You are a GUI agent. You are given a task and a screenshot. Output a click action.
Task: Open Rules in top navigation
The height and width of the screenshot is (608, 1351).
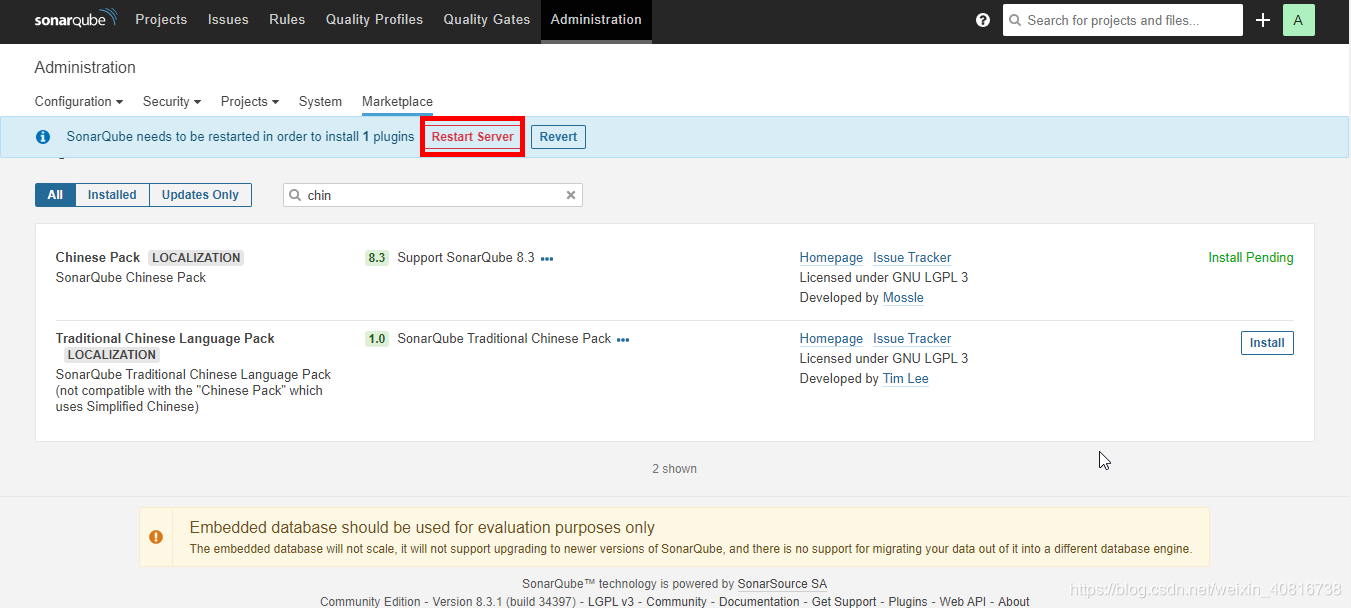click(287, 19)
